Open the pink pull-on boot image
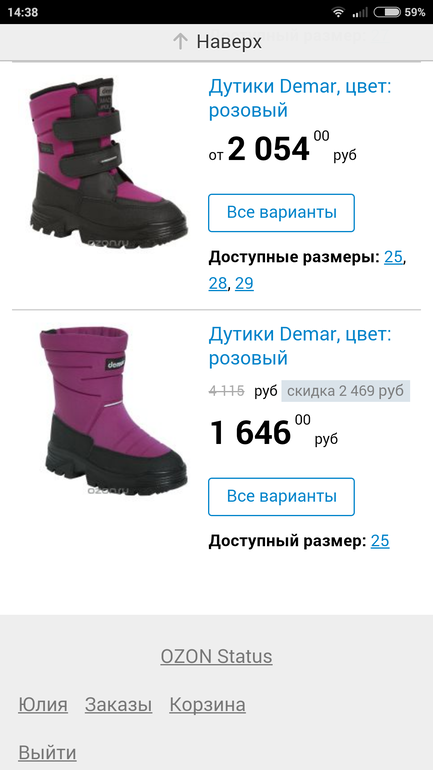Image resolution: width=433 pixels, height=770 pixels. (x=113, y=411)
